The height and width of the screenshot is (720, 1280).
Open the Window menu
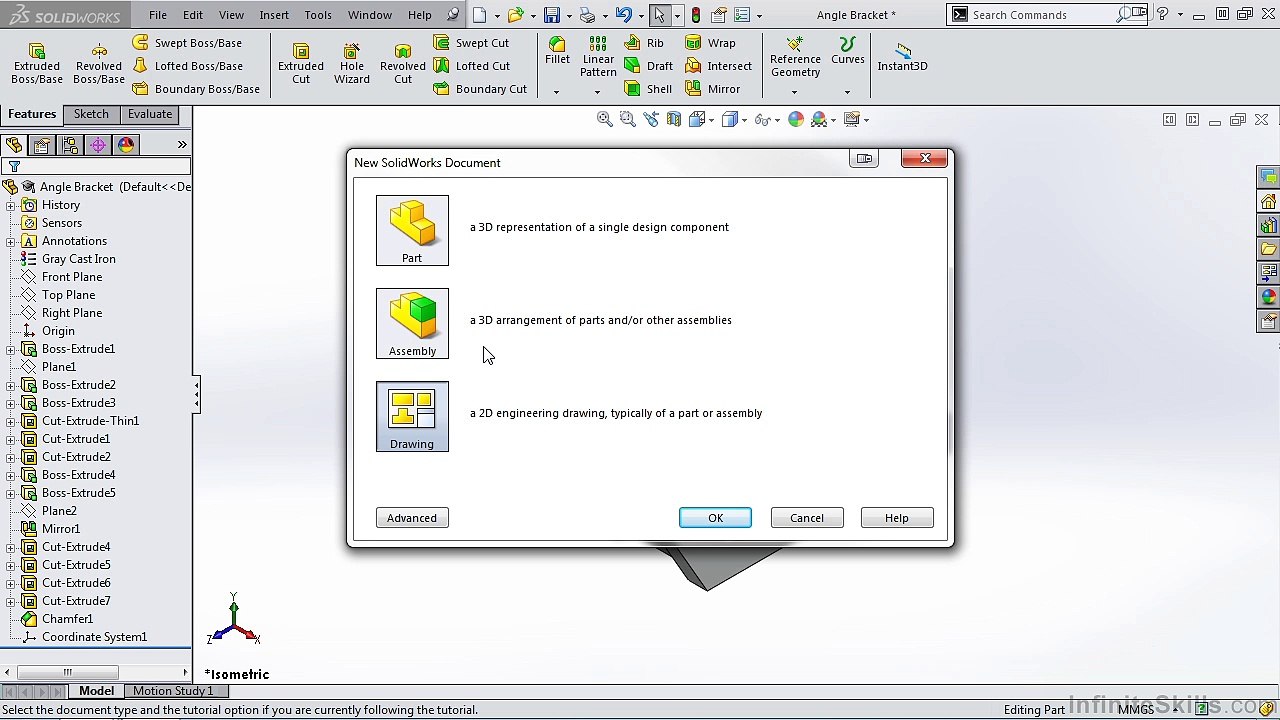(370, 15)
